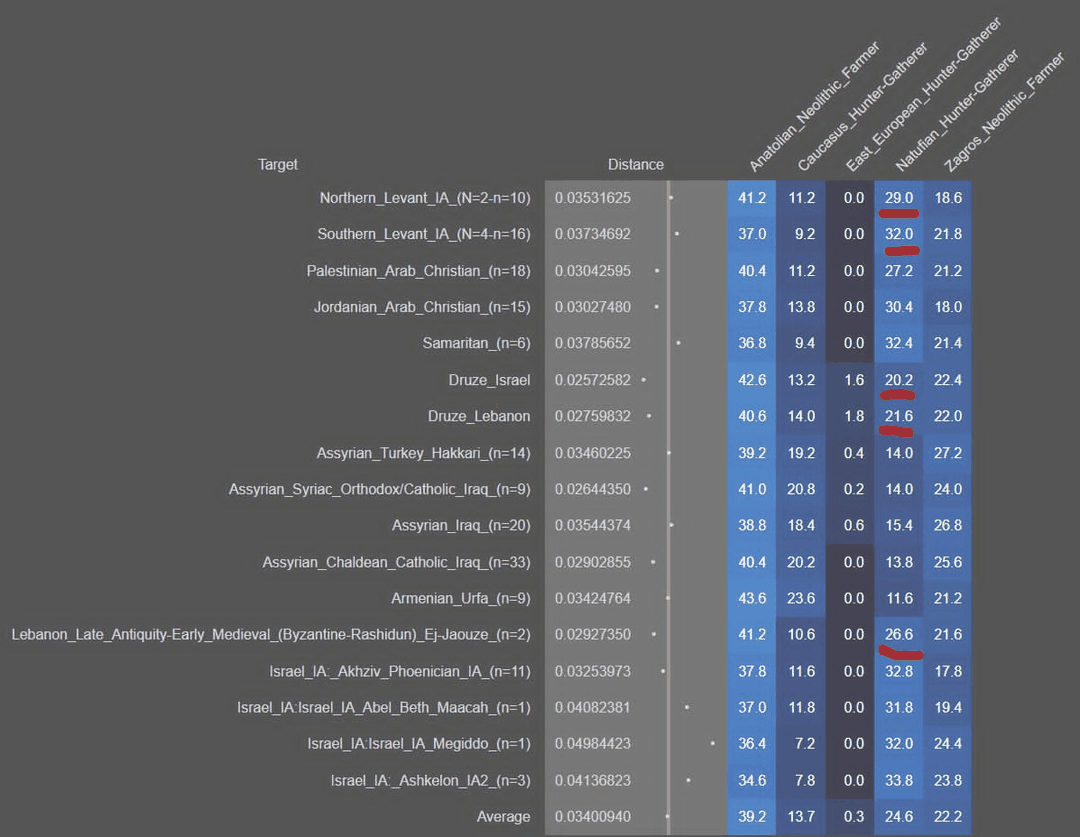Click distance value 0.04984423
This screenshot has width=1080, height=837.
(592, 744)
